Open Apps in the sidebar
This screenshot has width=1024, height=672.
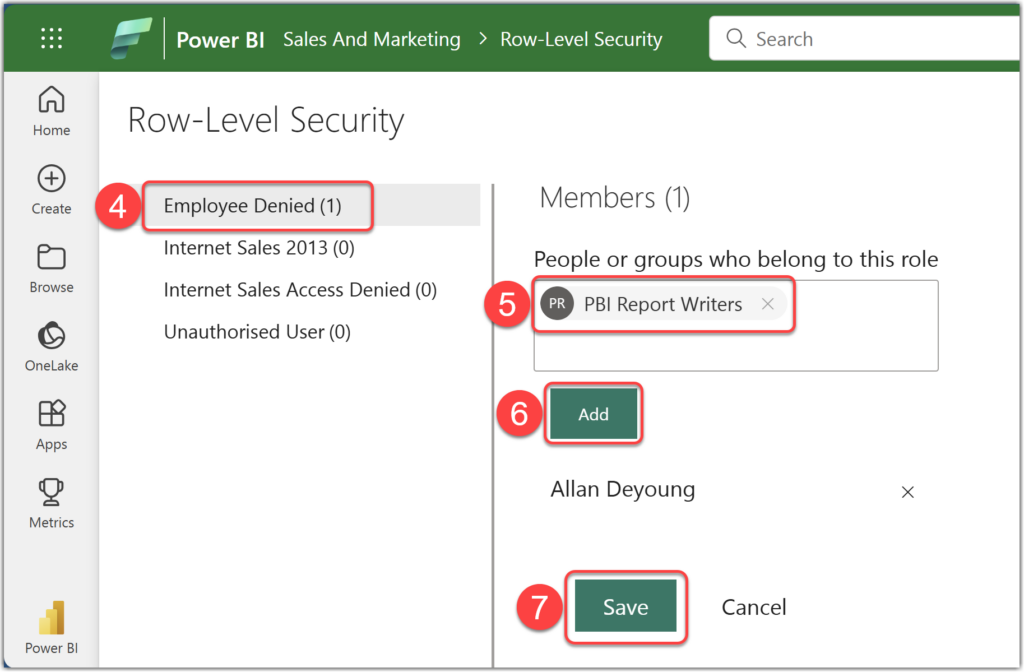pos(52,425)
